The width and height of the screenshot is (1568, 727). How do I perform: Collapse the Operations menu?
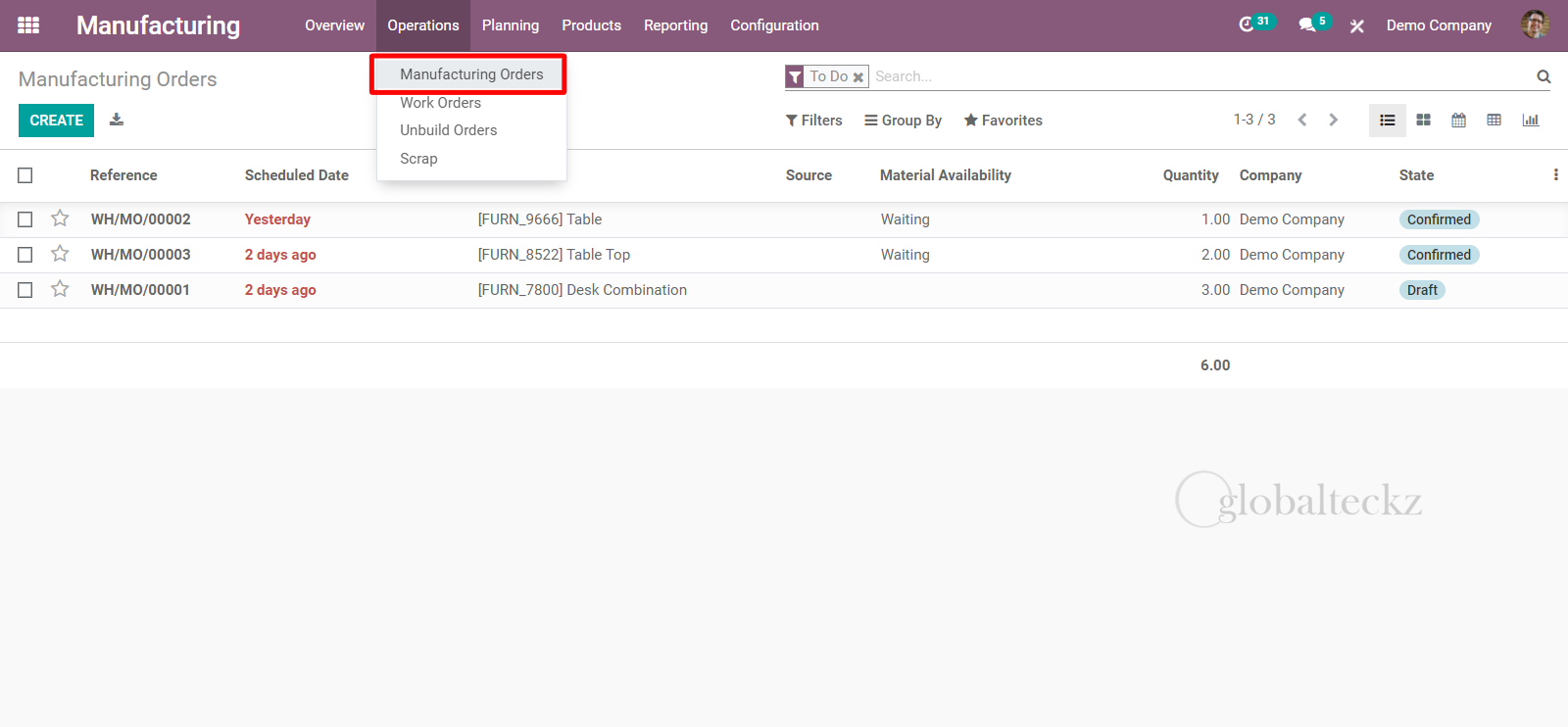[423, 25]
